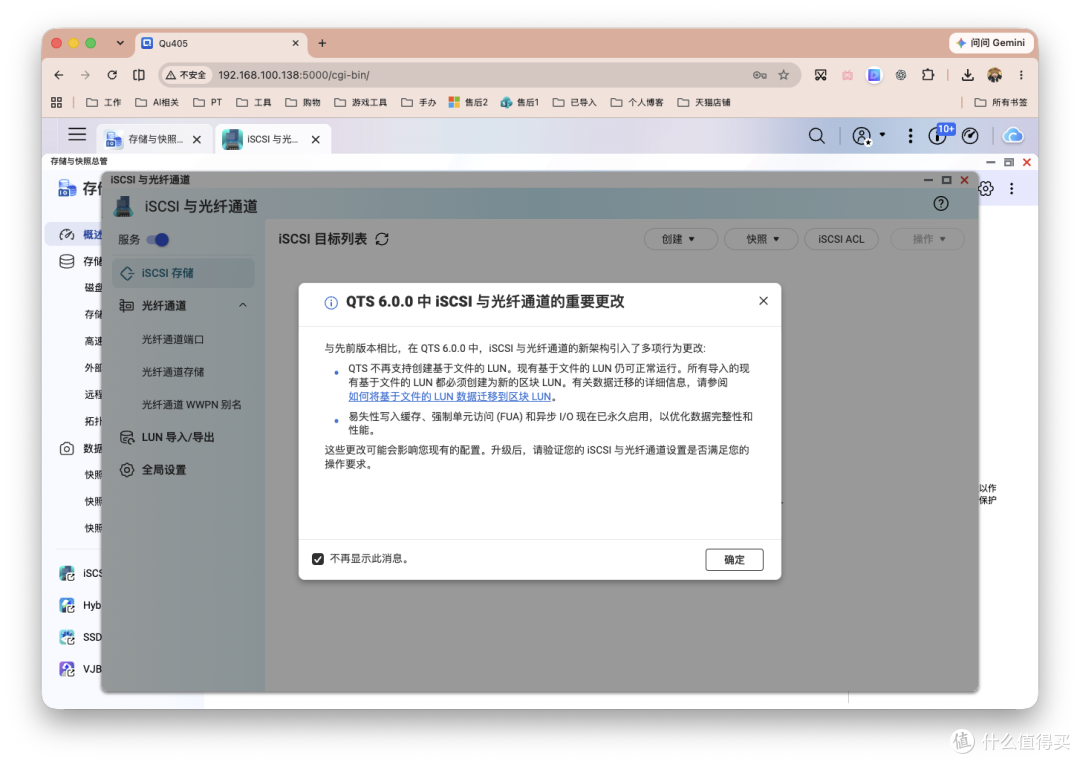This screenshot has height=764, width=1080.
Task: Open the saved password key icon
Action: click(x=760, y=75)
